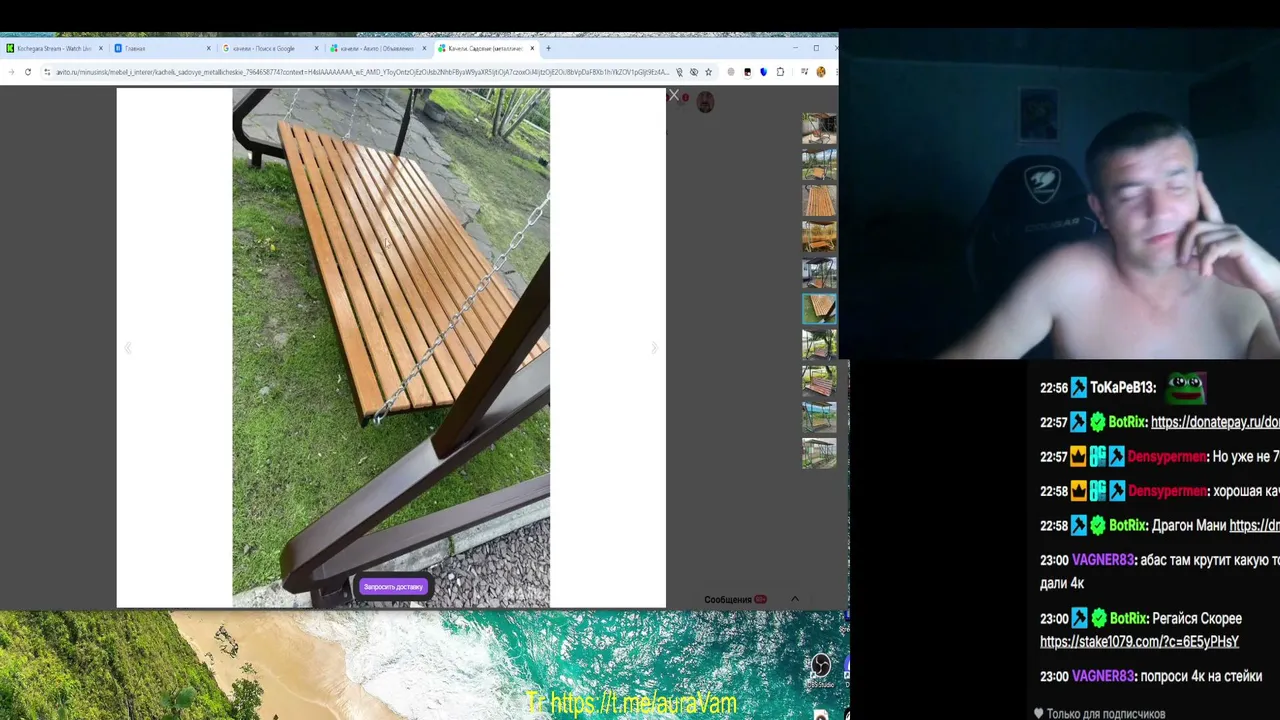Close the Kochegara Stream tab
The width and height of the screenshot is (1280, 720).
pos(100,48)
